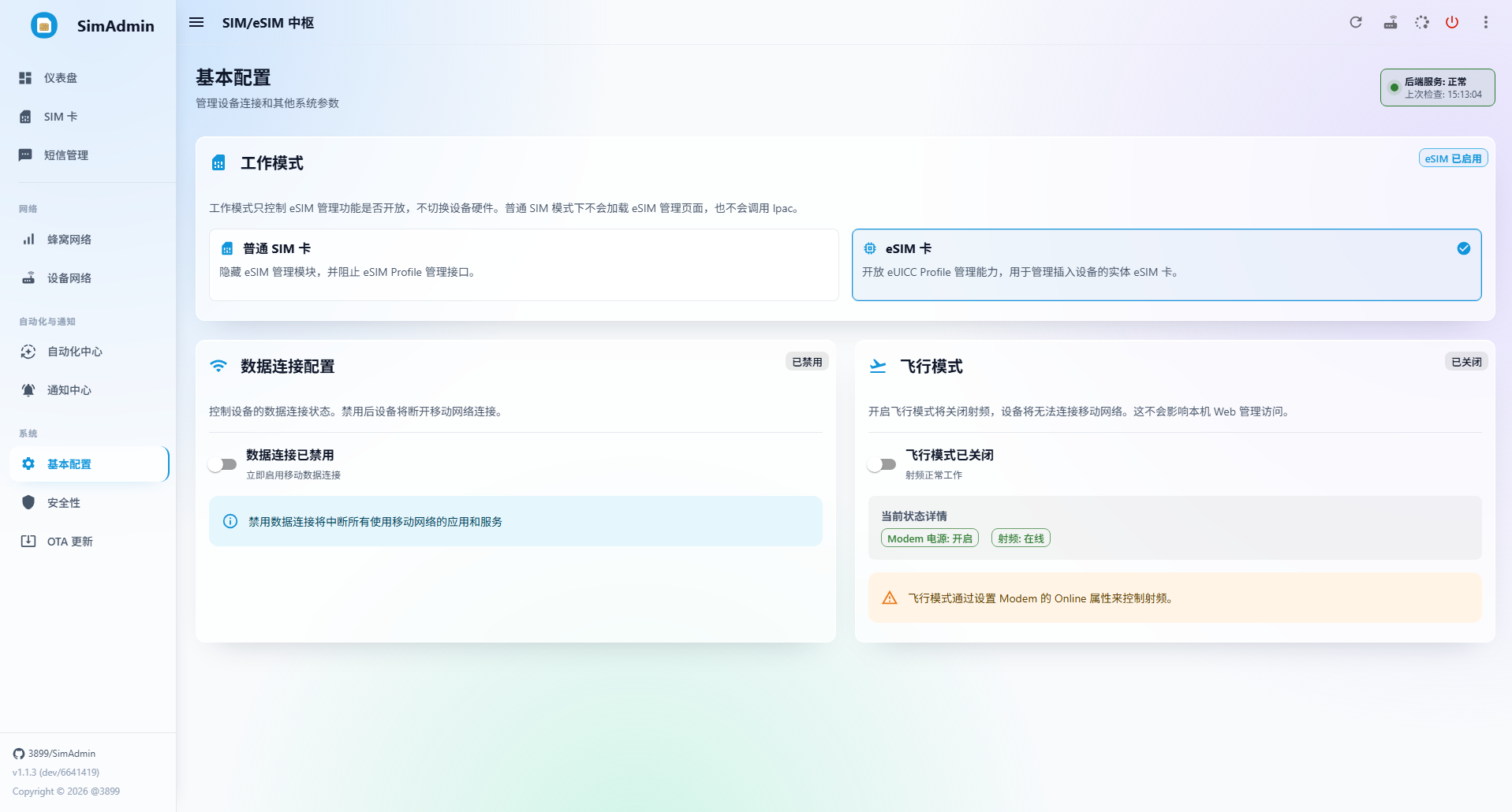The width and height of the screenshot is (1512, 812).
Task: Click the red power icon
Action: [x=1452, y=22]
